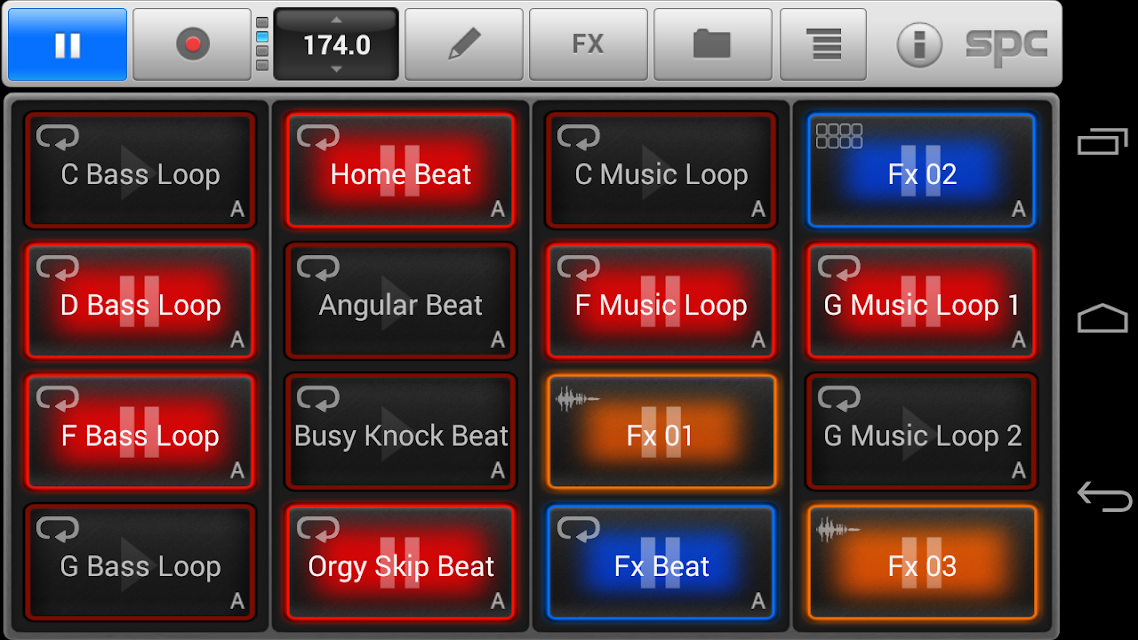Trigger the C Music Loop pad
Viewport: 1138px width, 640px height.
pos(661,171)
